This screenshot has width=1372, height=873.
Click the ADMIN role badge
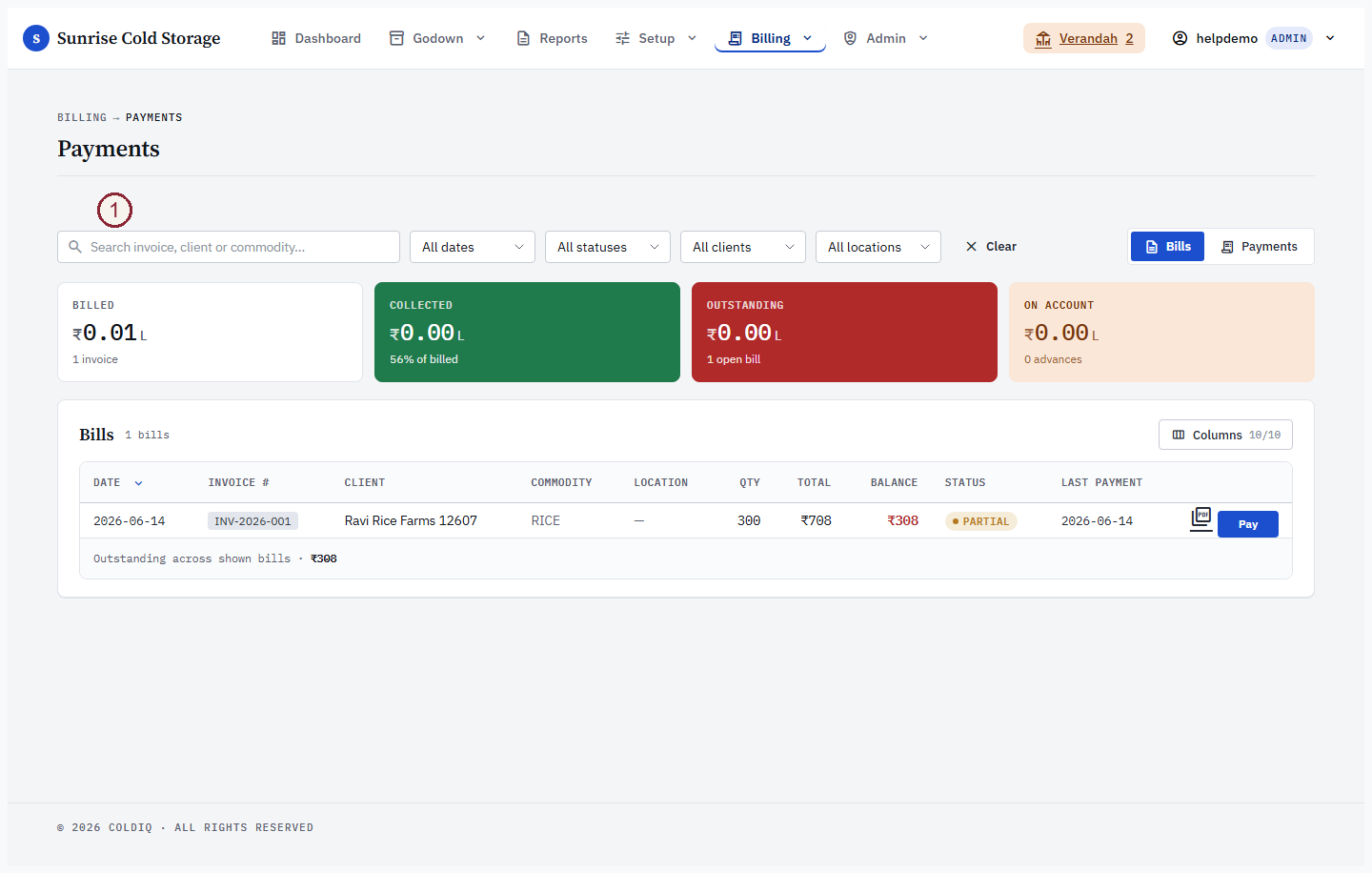1288,38
